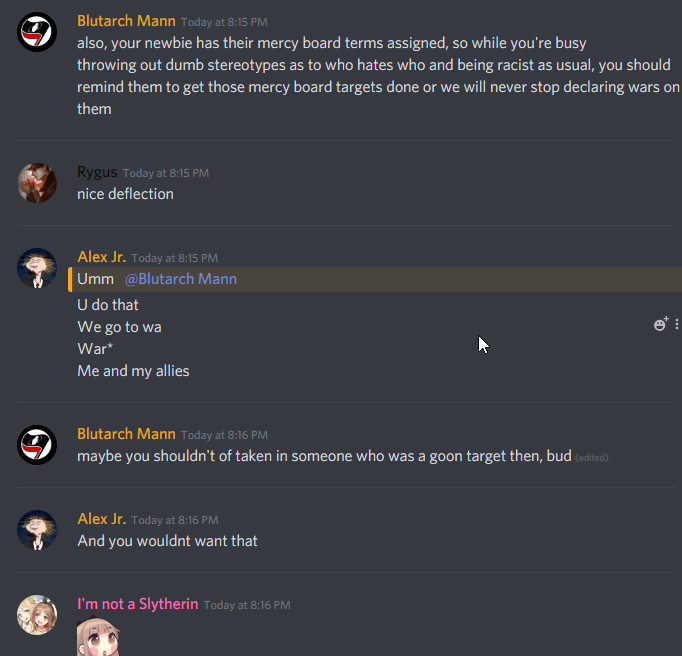This screenshot has height=656, width=682.
Task: Click Alex Jr.'s avatar on the 8:16 message
Action: [37, 530]
